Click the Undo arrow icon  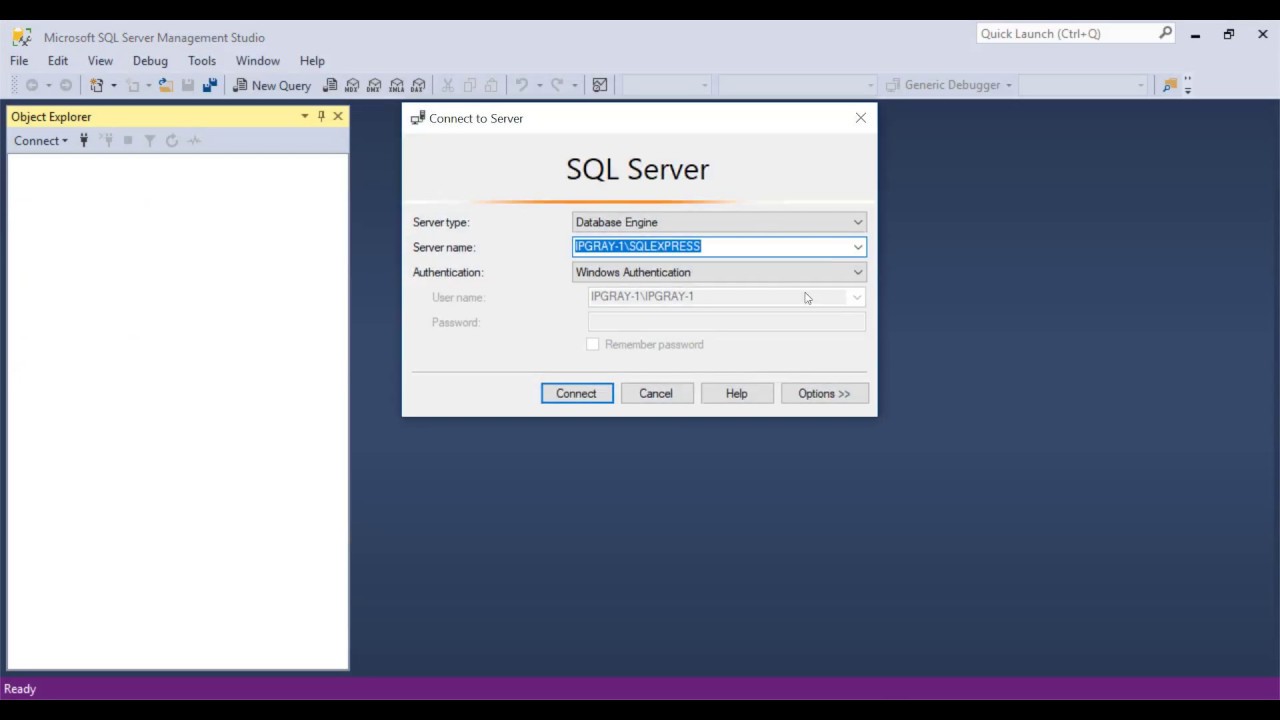click(x=521, y=85)
